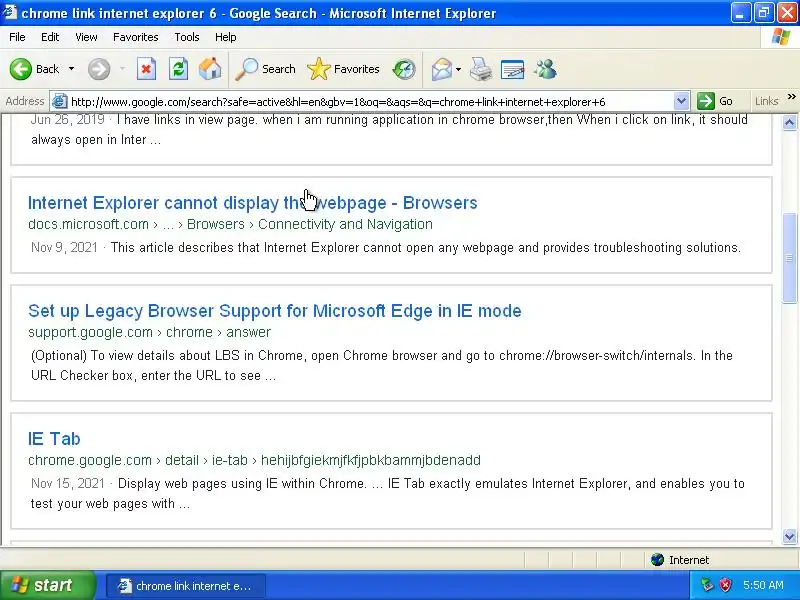Click inside the Address URL field
800x600 pixels.
click(x=370, y=102)
